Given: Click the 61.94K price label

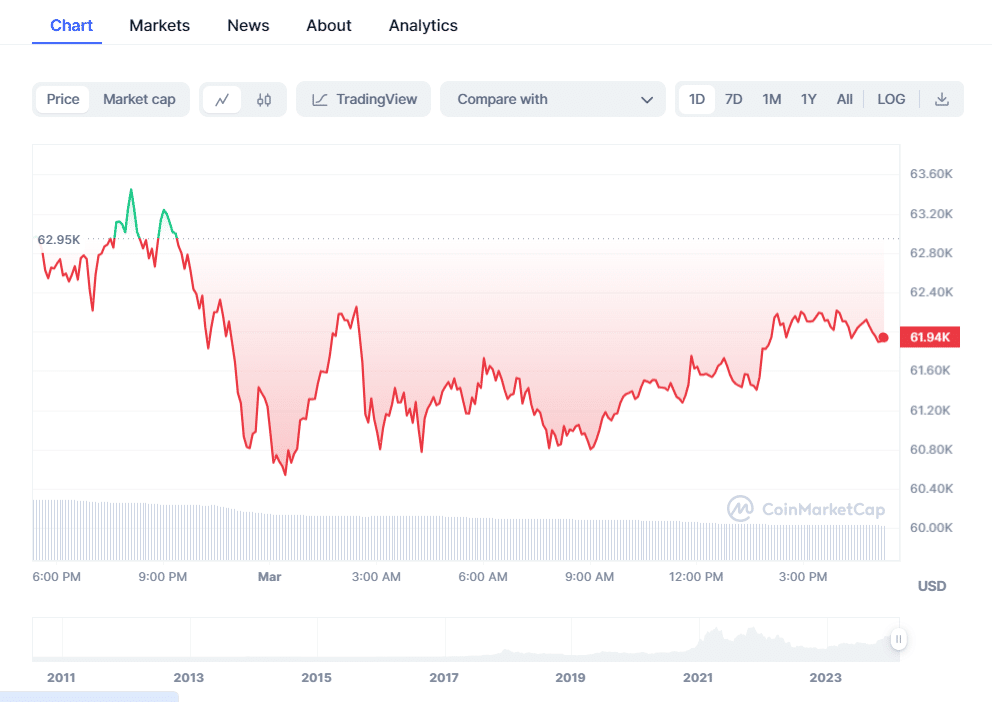Looking at the screenshot, I should pos(931,338).
